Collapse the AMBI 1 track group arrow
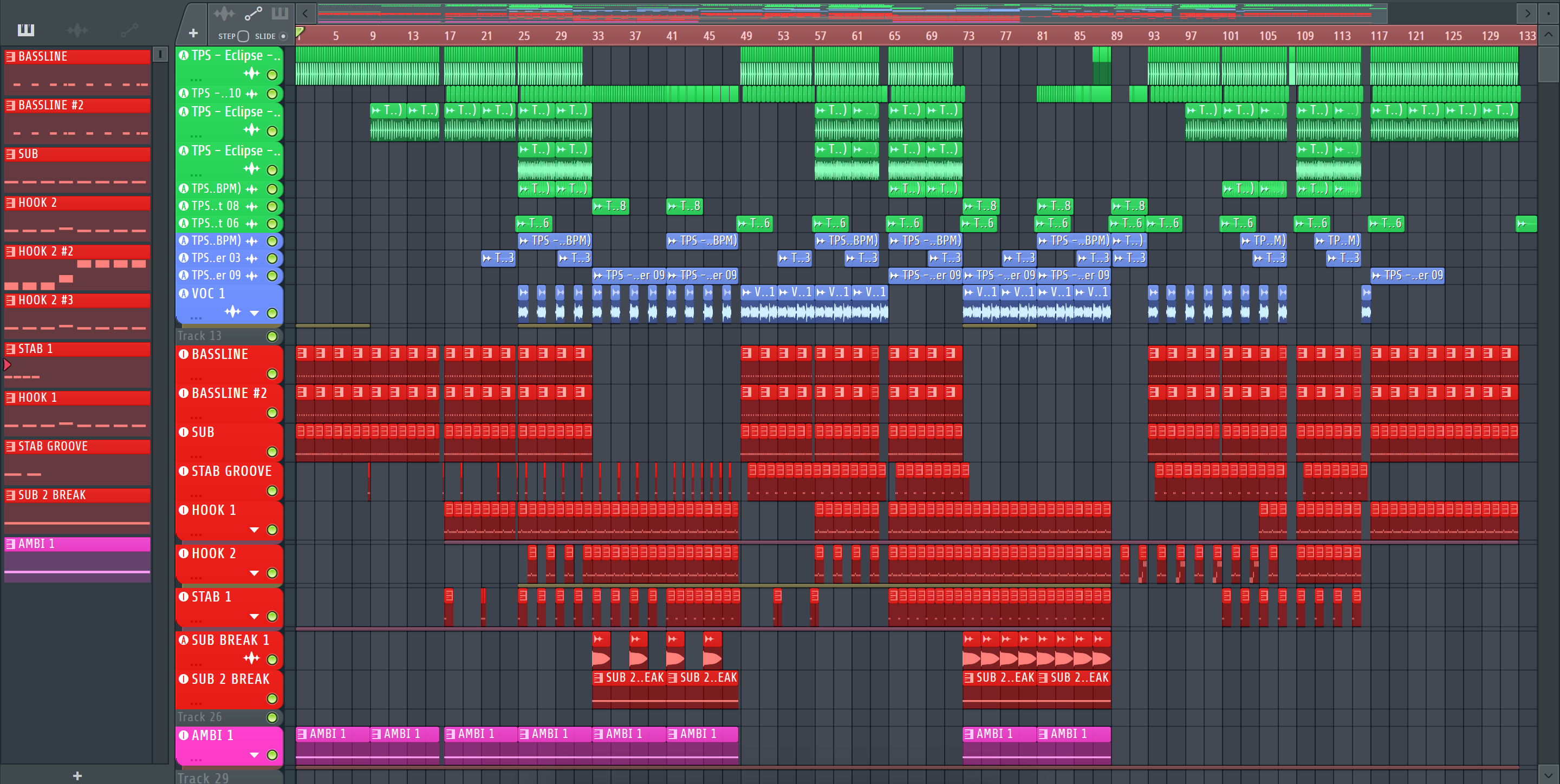1560x784 pixels. click(x=255, y=755)
